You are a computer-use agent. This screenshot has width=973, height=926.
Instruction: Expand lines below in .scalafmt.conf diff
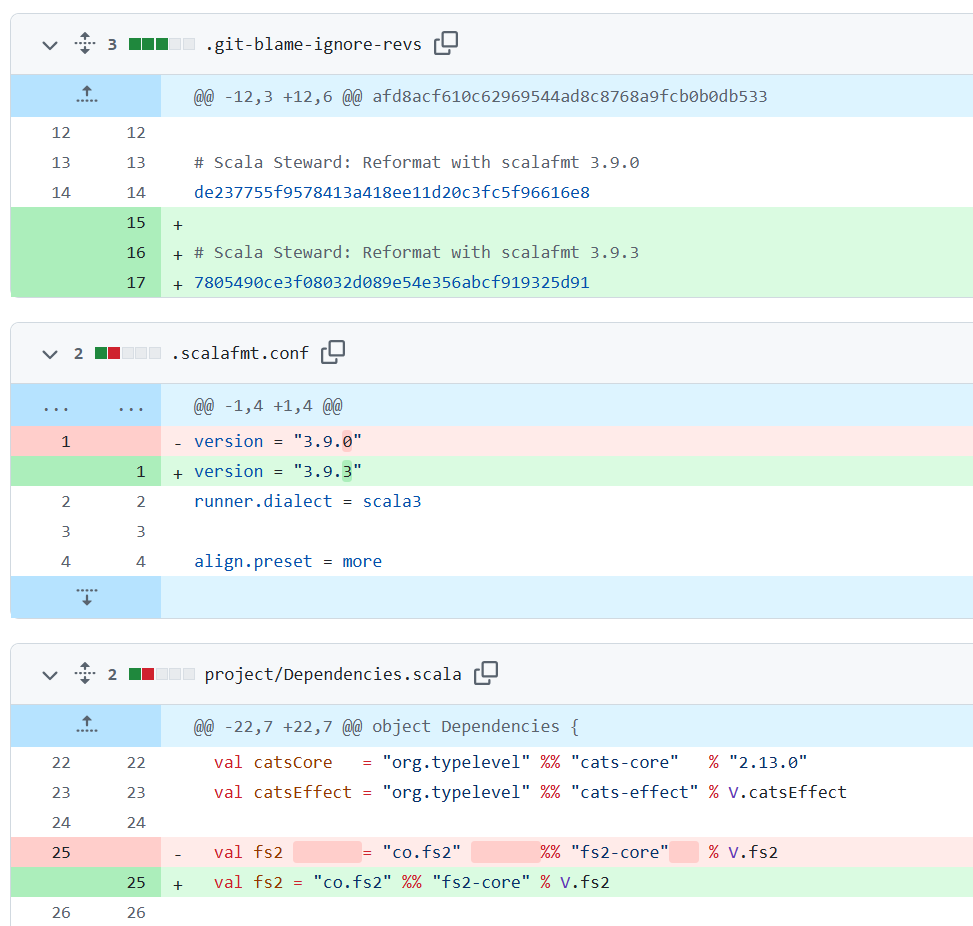pyautogui.click(x=86, y=597)
